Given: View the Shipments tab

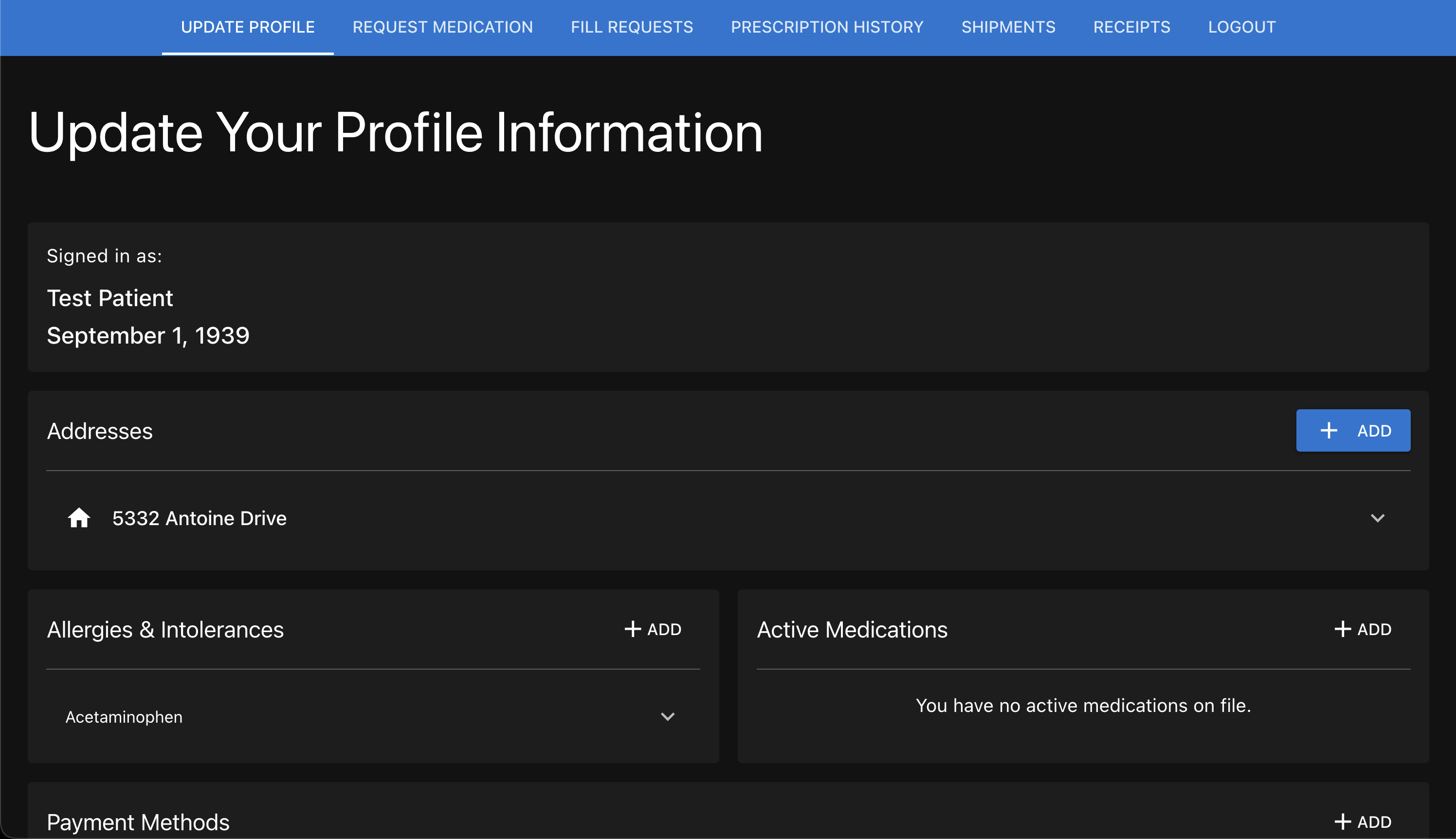Looking at the screenshot, I should click(1008, 27).
